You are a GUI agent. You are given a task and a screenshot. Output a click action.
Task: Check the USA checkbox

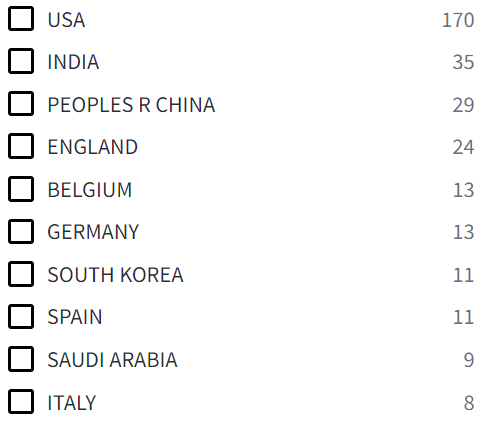coord(21,19)
